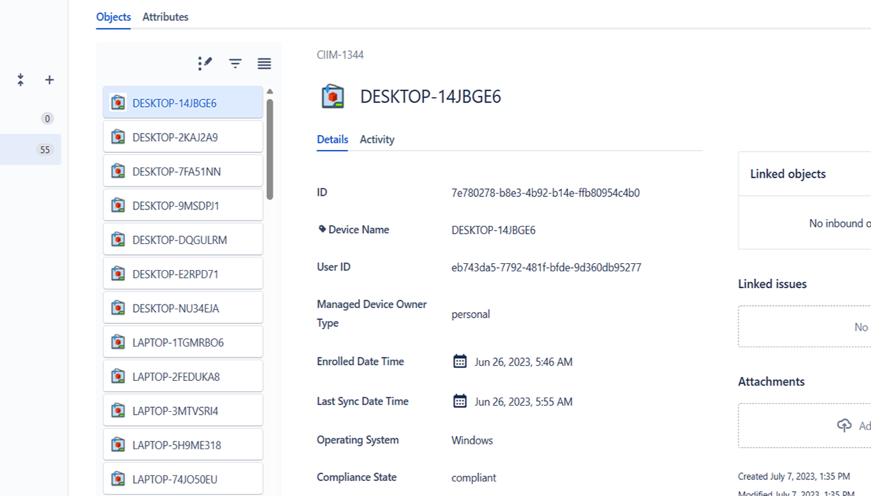The image size is (871, 496).
Task: Click the scroll up arrow of object list
Action: [x=269, y=91]
